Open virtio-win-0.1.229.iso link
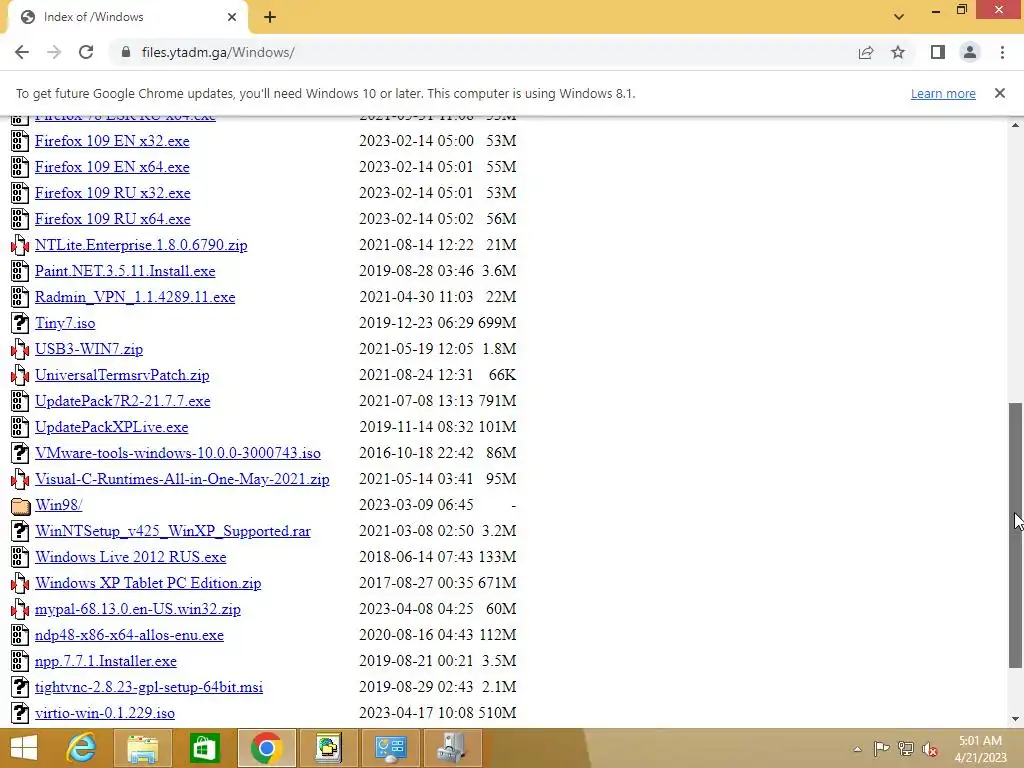1024x768 pixels. (x=105, y=713)
